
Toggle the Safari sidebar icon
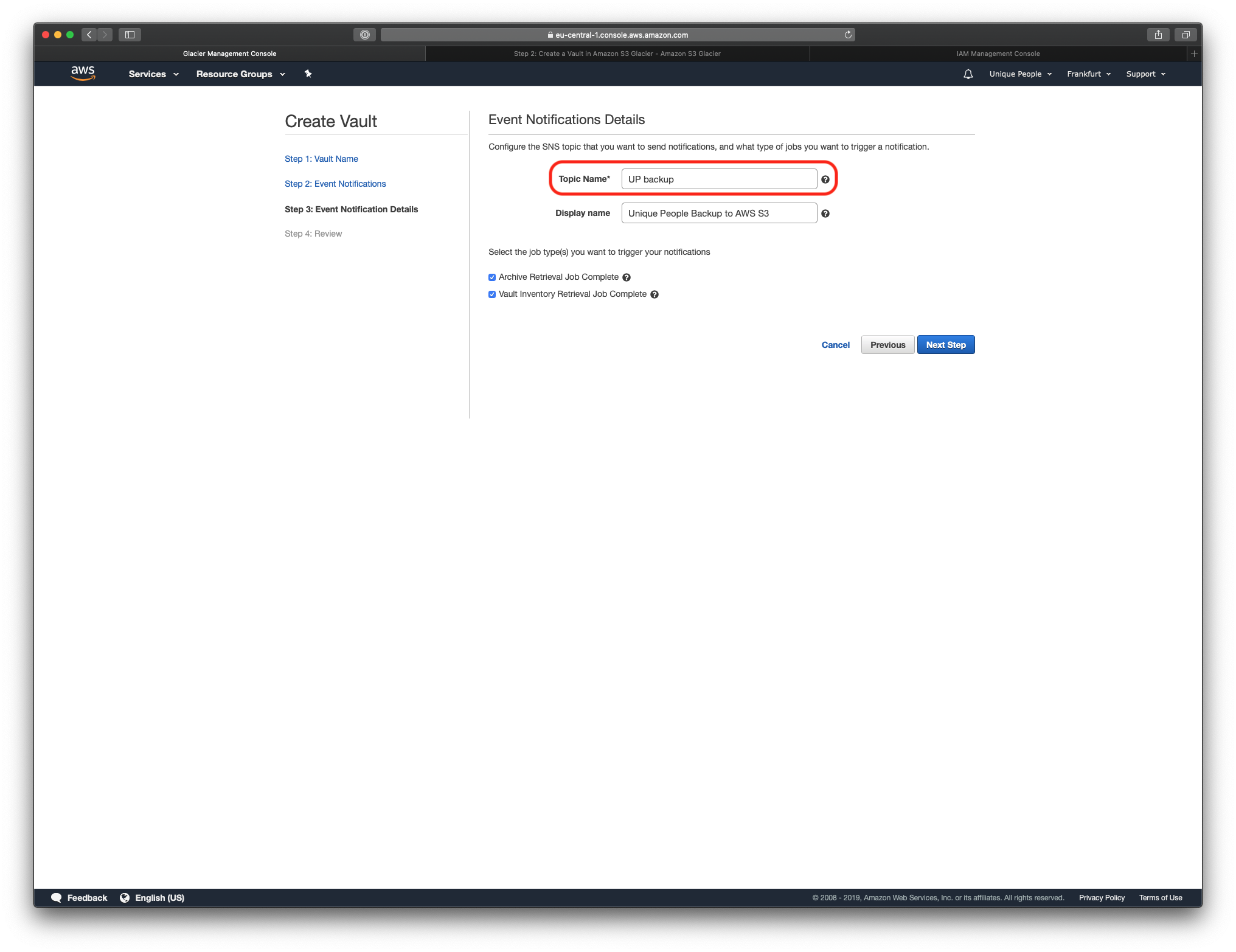click(130, 35)
